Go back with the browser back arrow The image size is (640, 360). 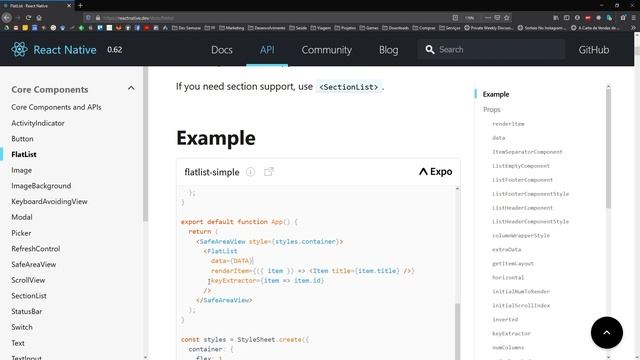point(7,18)
